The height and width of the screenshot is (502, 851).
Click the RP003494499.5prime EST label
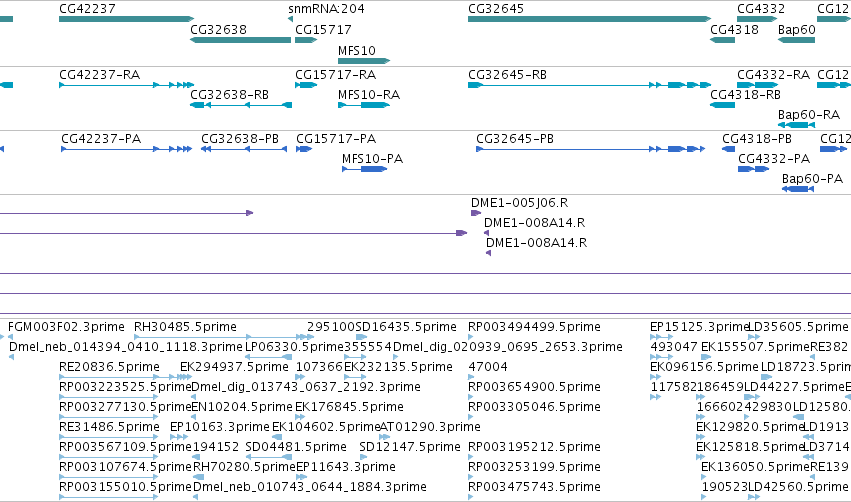tap(535, 327)
